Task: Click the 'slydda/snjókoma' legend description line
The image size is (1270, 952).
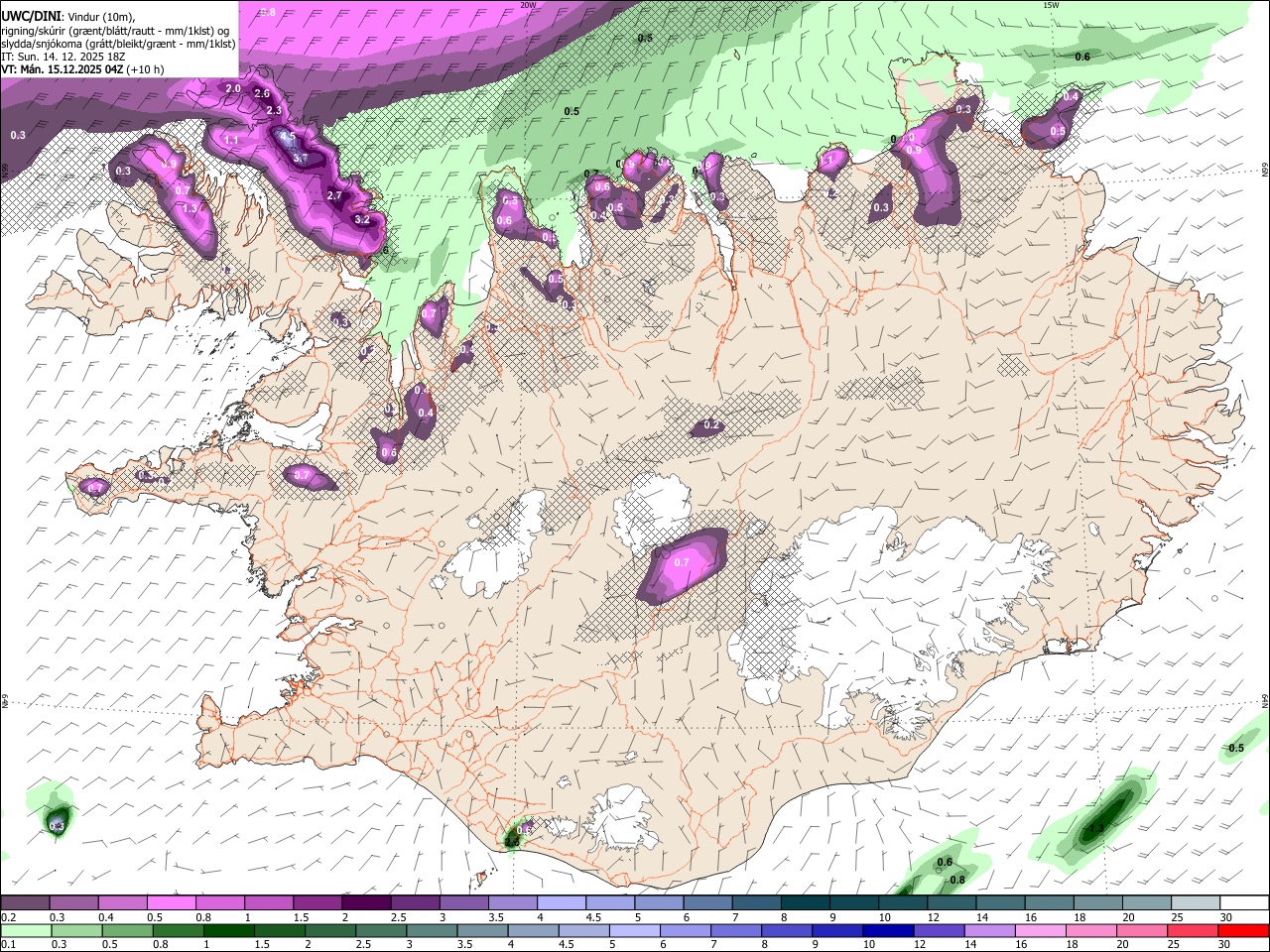Action: click(x=118, y=43)
